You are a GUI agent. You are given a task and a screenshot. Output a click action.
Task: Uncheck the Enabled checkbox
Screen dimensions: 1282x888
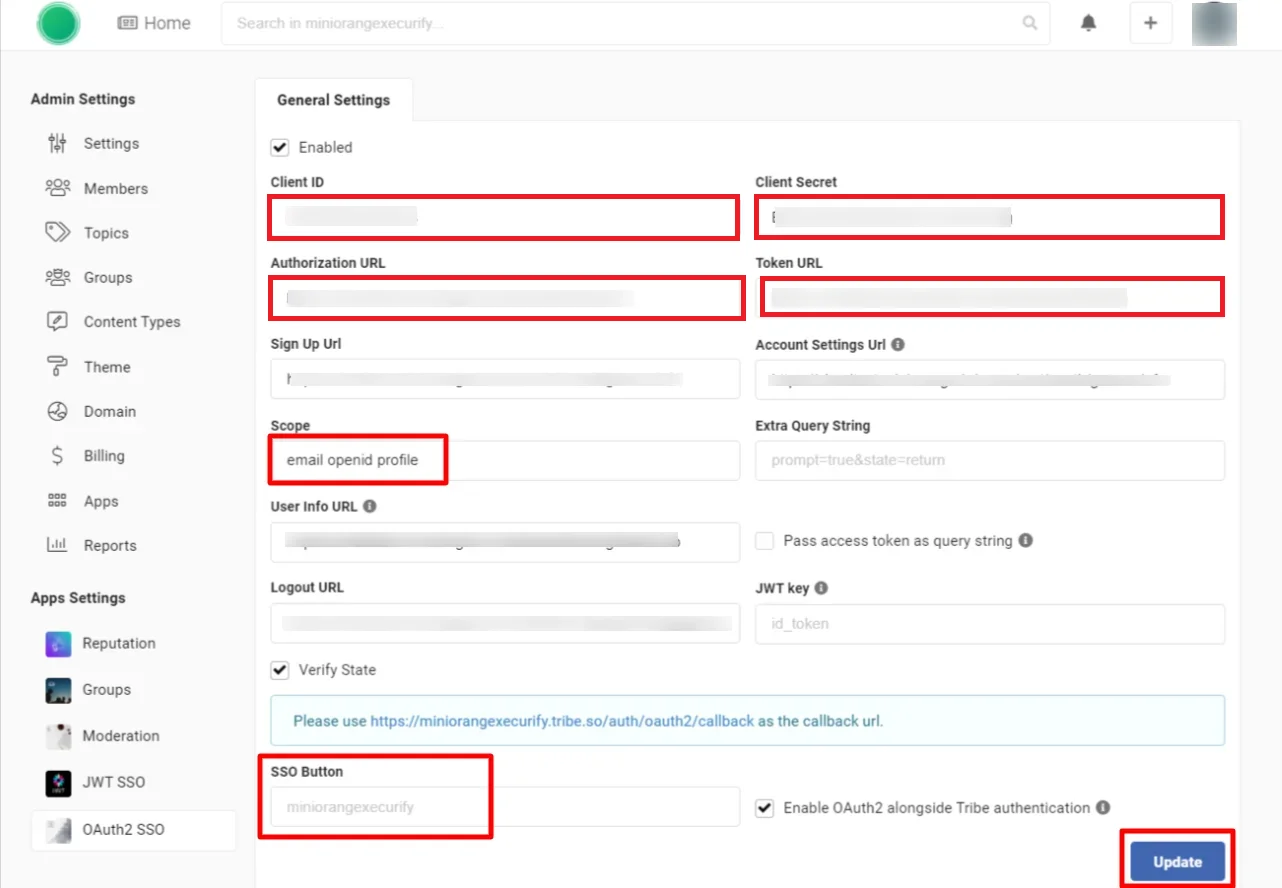pyautogui.click(x=279, y=147)
